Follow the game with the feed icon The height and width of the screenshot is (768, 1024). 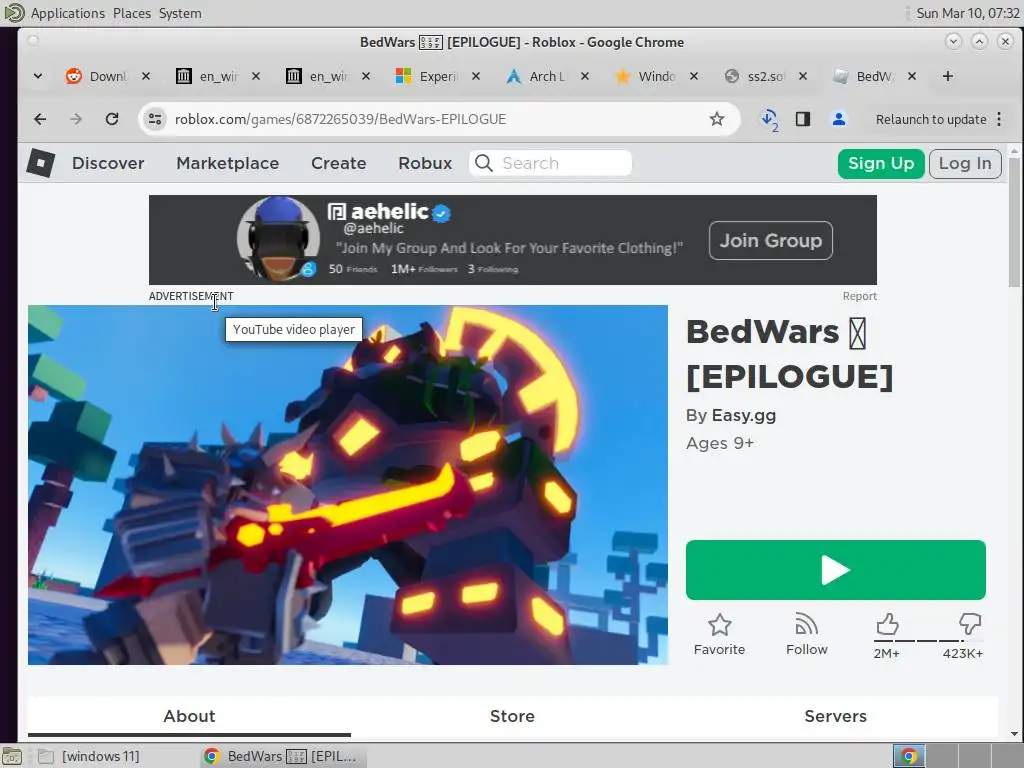pyautogui.click(x=807, y=625)
